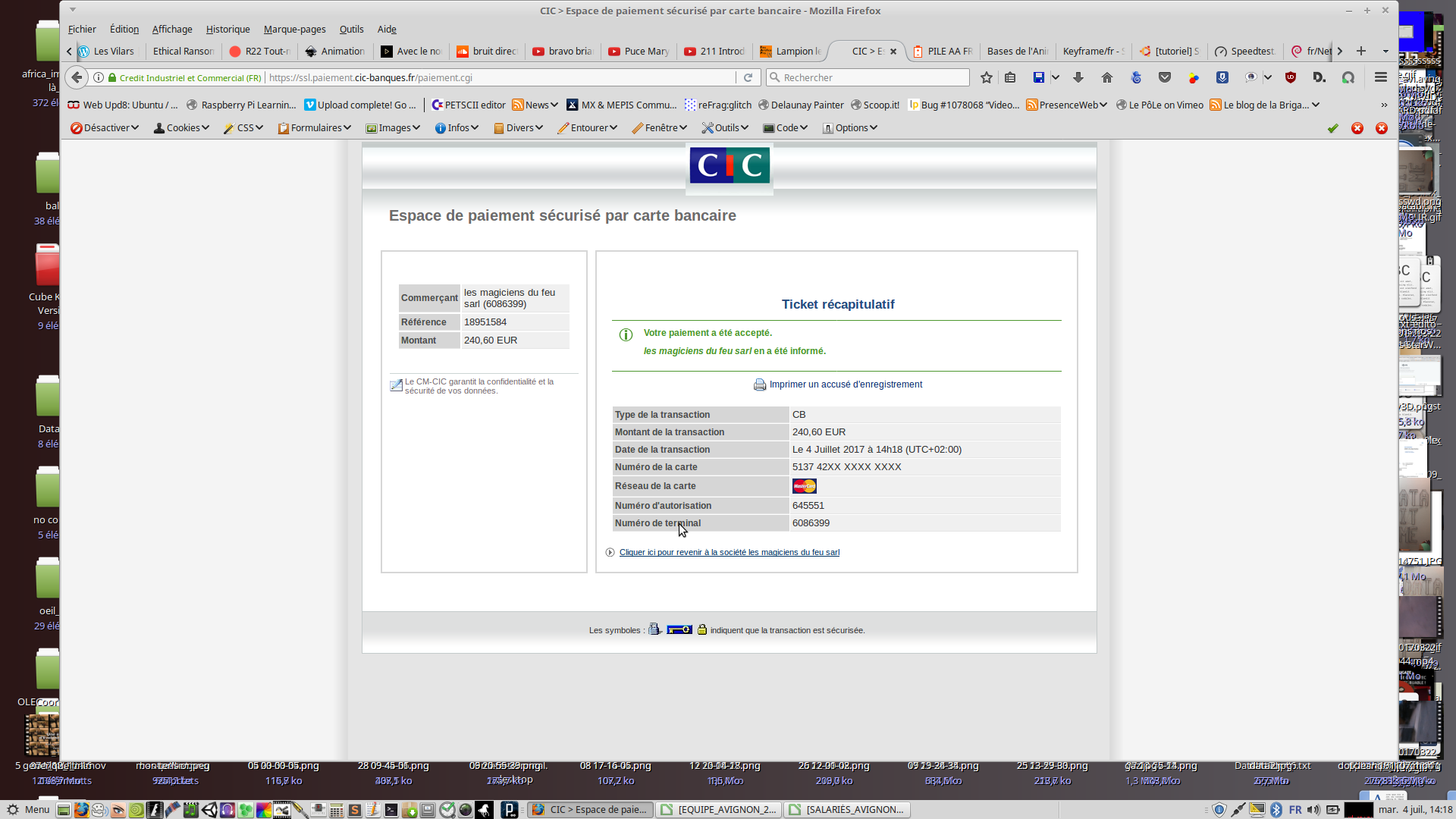Screen dimensions: 1456x819
Task: Click the bookmark star icon
Action: coord(986,77)
